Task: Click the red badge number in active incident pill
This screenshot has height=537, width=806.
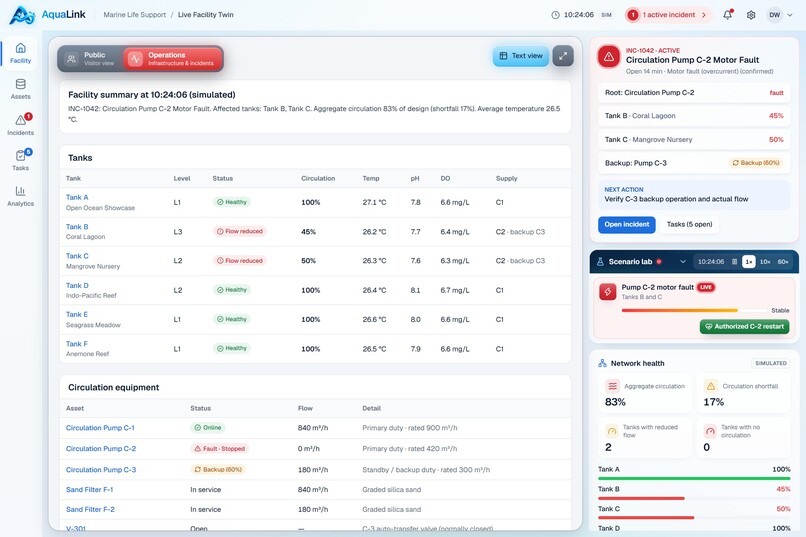Action: click(633, 15)
